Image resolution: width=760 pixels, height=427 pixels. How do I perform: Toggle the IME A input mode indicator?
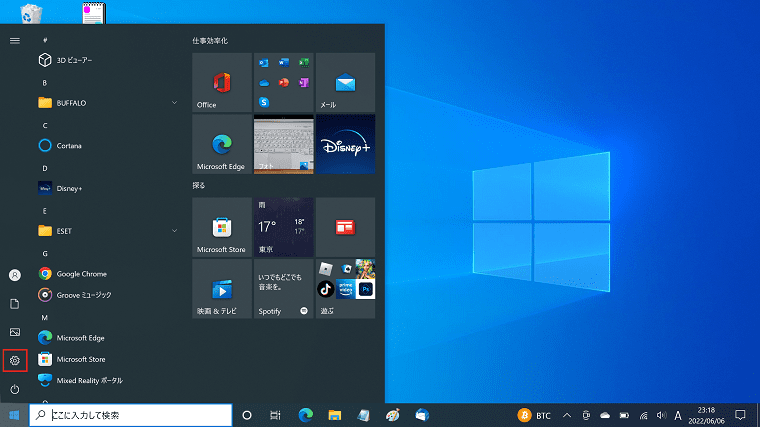coord(678,415)
